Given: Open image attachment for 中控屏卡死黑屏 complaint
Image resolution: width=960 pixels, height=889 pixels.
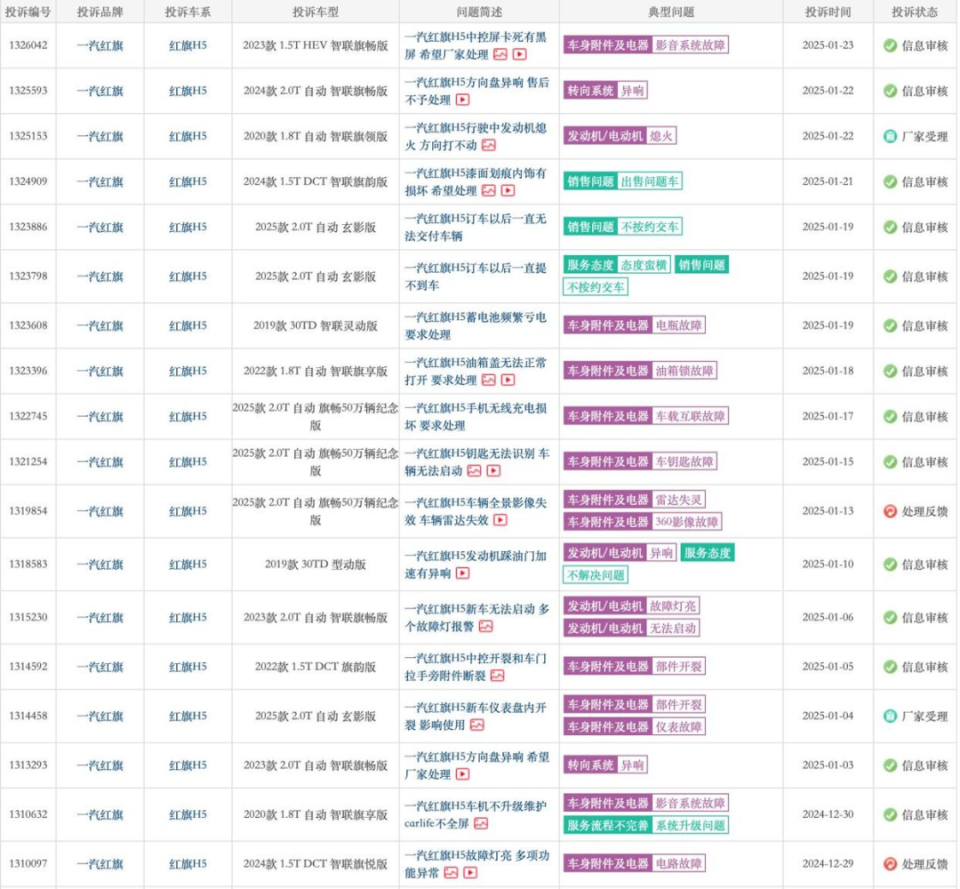Looking at the screenshot, I should coord(500,54).
